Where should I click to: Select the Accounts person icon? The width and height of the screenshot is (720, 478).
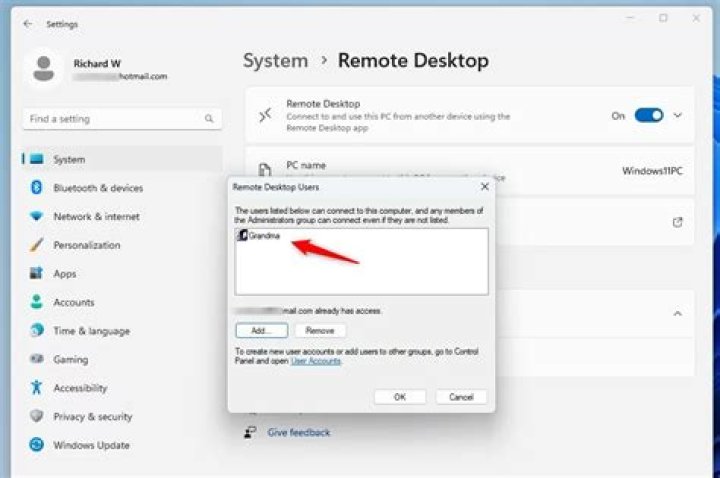(x=36, y=302)
